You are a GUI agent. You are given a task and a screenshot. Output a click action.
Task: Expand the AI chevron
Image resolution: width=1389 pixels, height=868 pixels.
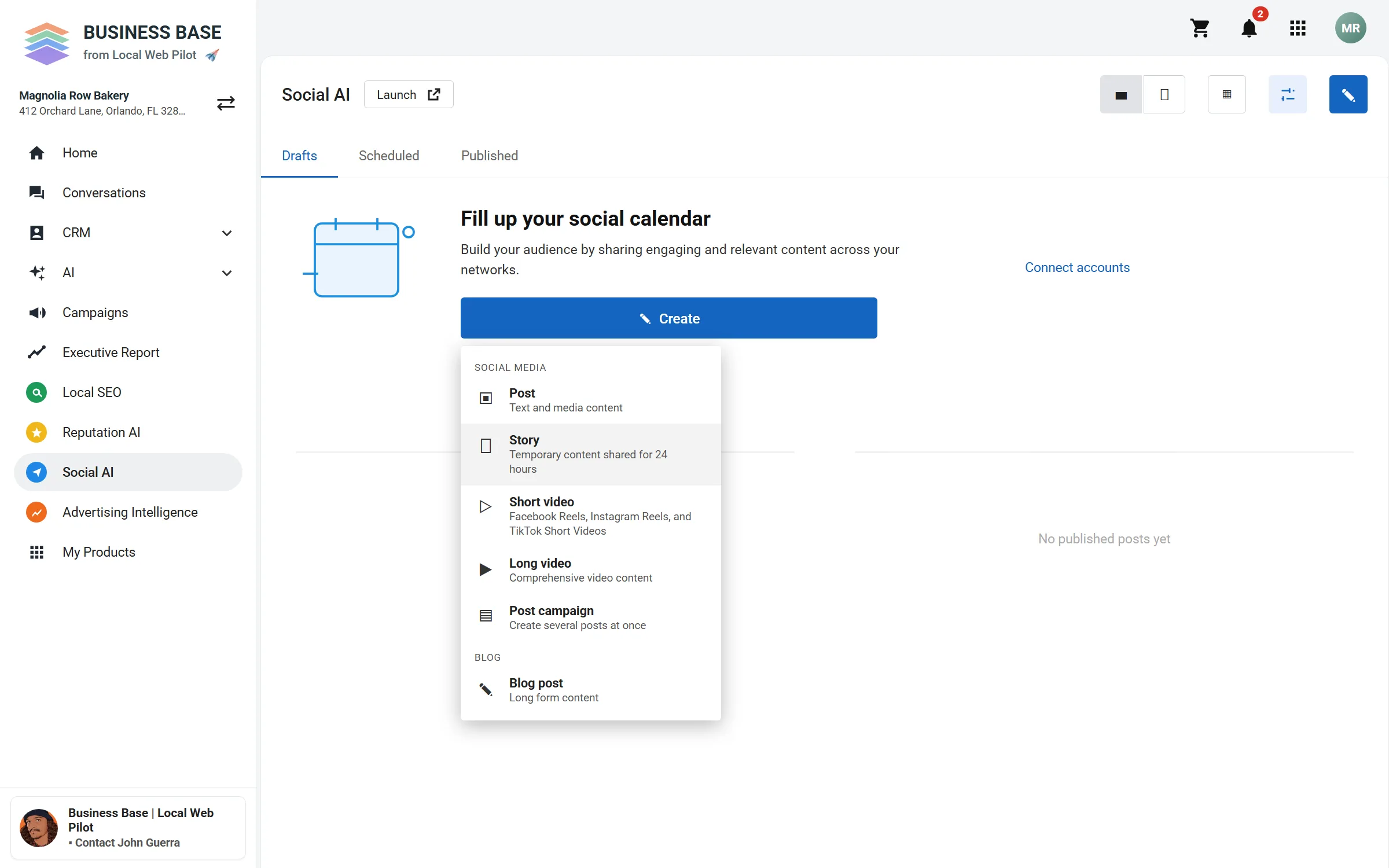pos(227,273)
